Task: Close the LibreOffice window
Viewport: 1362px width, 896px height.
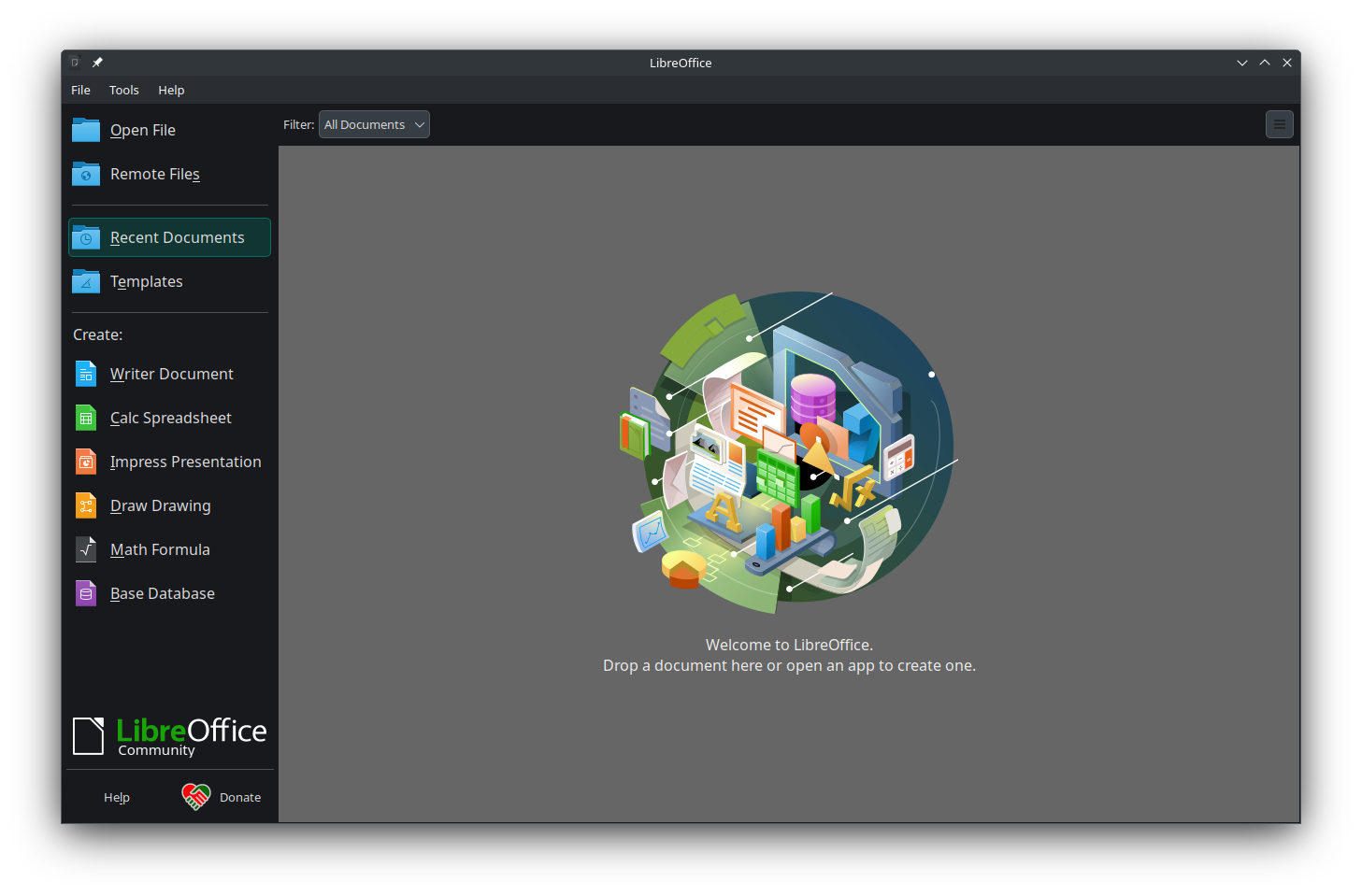Action: 1287,63
